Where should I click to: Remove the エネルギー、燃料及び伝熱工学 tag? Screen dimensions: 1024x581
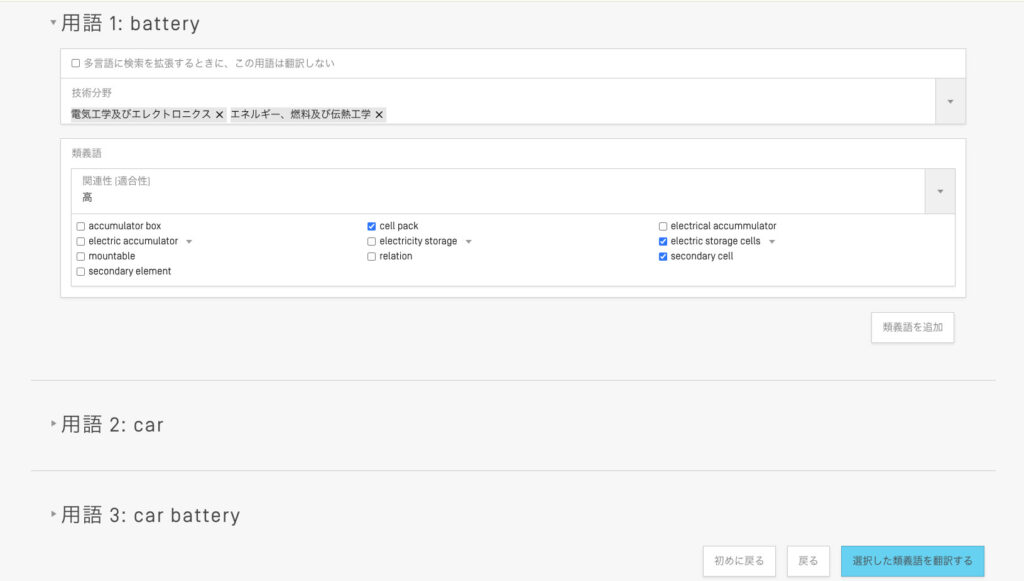pos(379,115)
